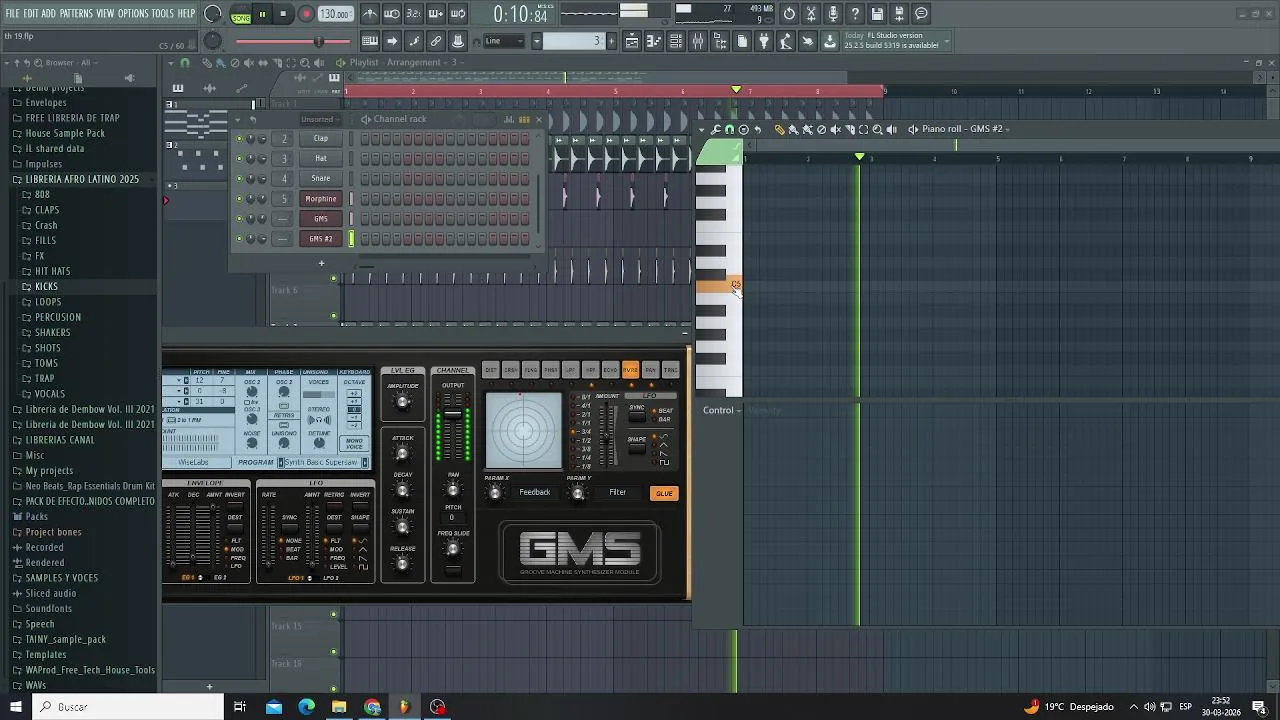1280x720 pixels.
Task: Open the OPTIONS menu
Action: (x=133, y=14)
